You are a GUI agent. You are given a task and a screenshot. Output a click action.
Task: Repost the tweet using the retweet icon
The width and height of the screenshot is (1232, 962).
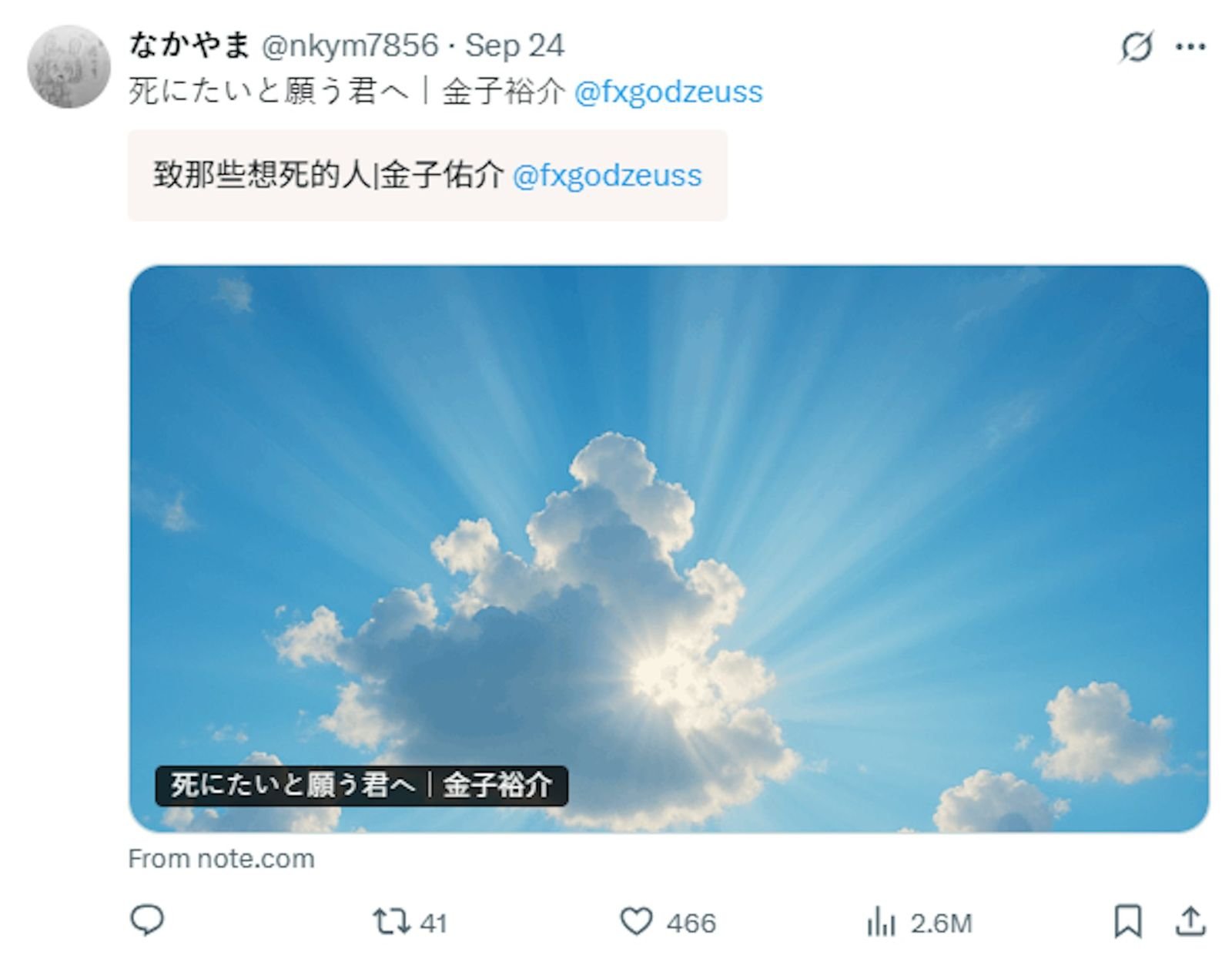pyautogui.click(x=391, y=921)
